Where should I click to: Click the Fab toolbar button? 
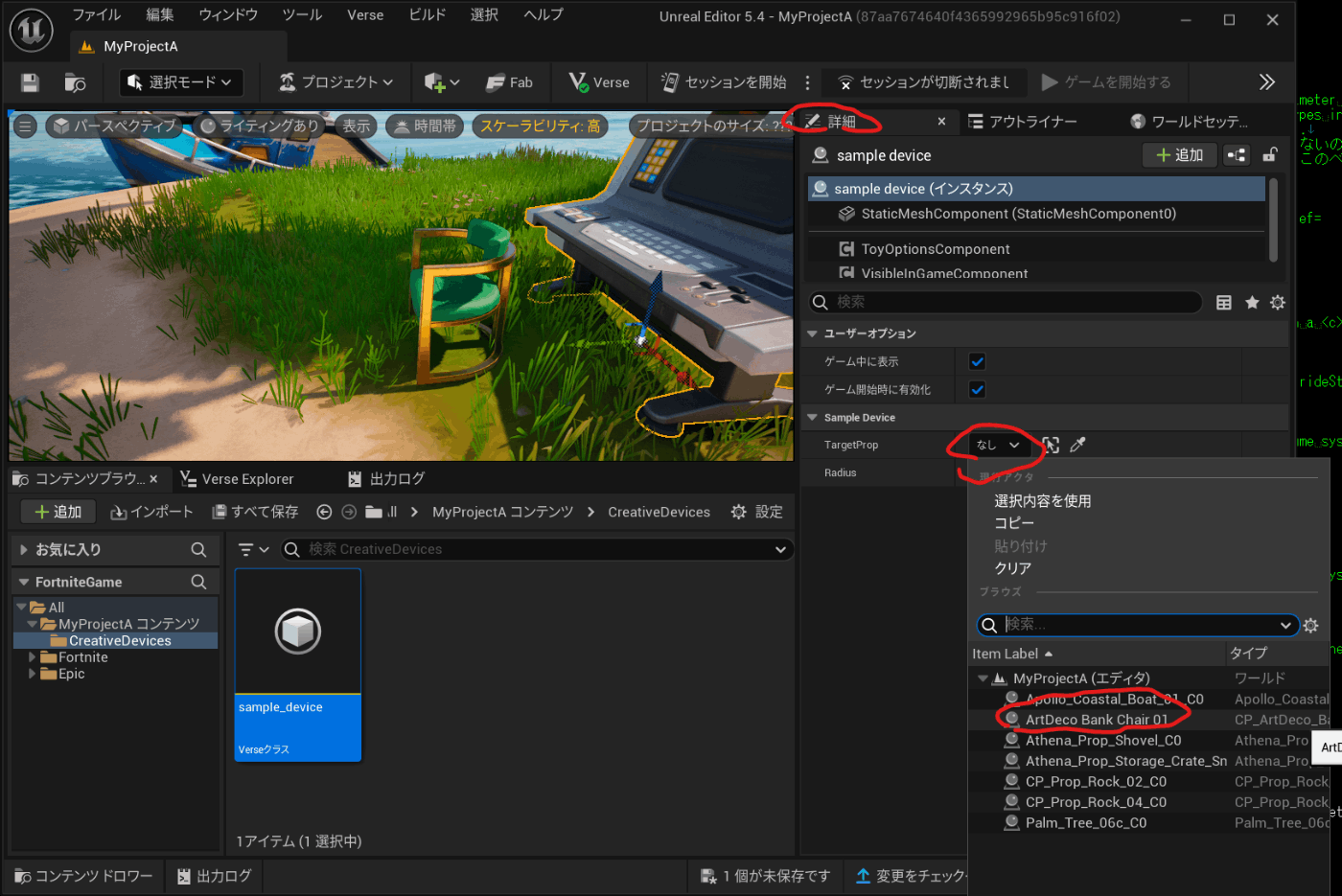509,82
